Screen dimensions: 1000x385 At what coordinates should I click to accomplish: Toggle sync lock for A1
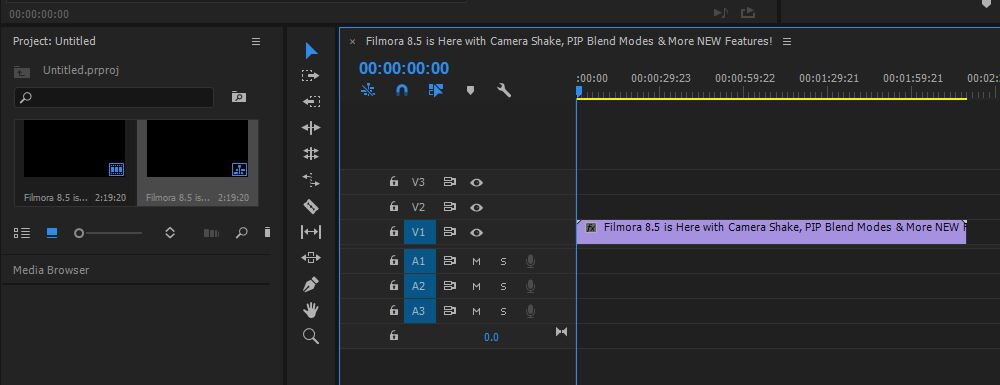(x=450, y=261)
